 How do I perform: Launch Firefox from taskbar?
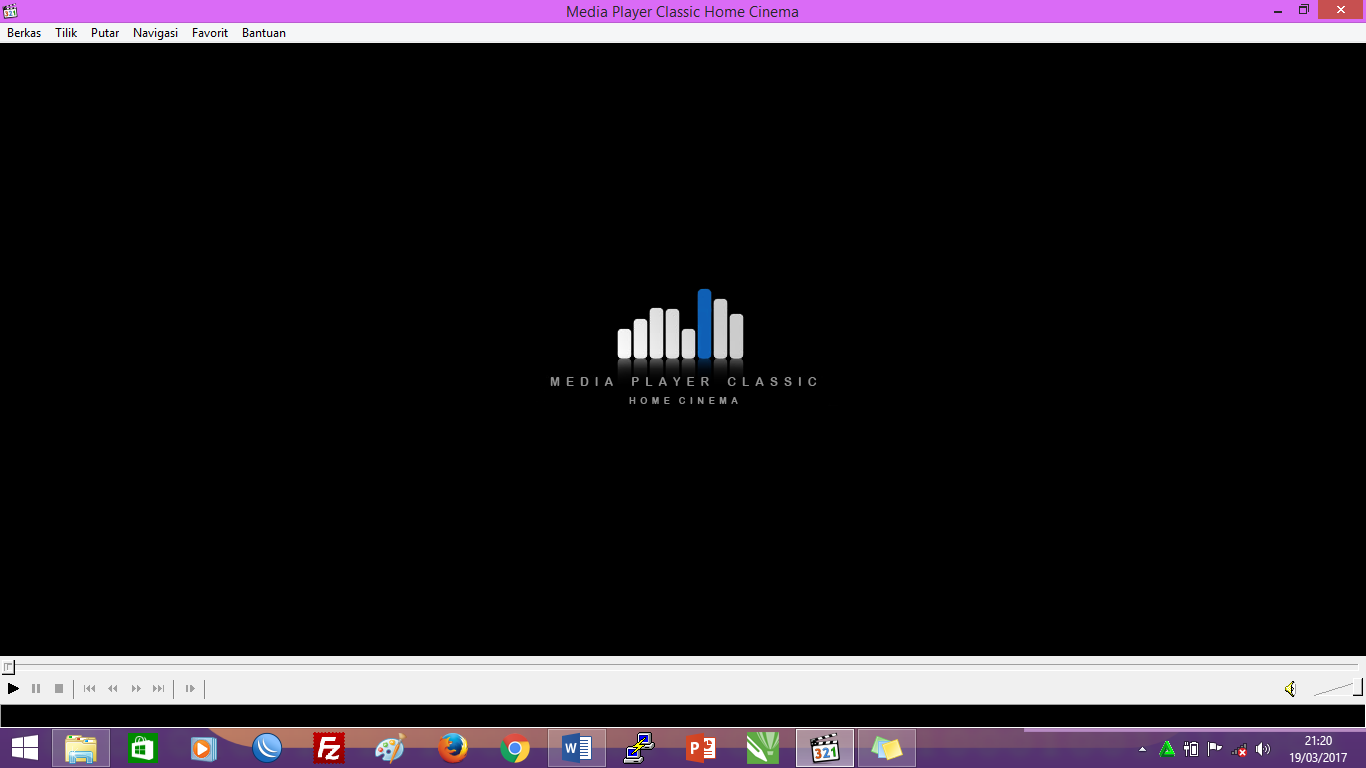(x=453, y=748)
